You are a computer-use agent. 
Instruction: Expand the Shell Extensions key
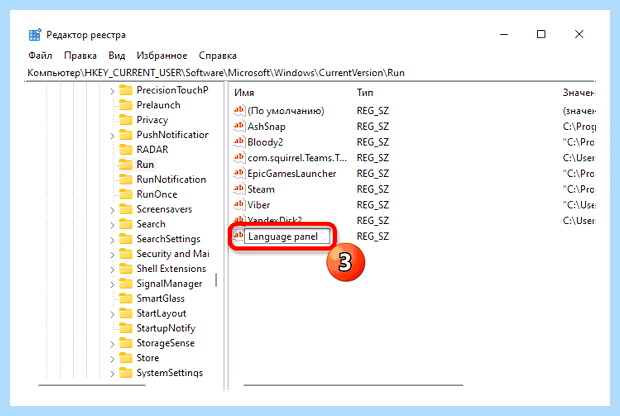tap(112, 270)
